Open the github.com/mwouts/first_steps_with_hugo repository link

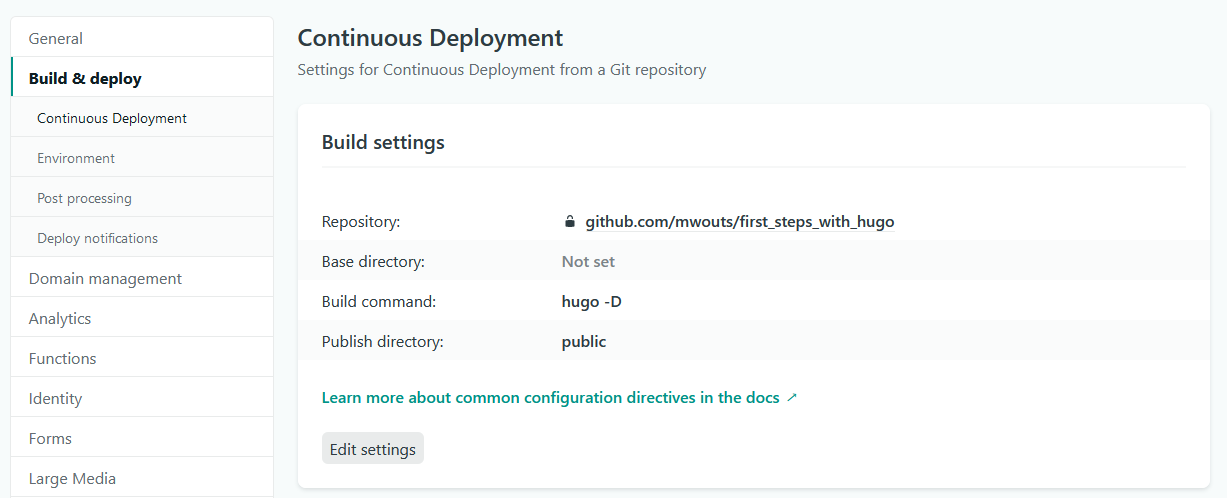click(x=739, y=222)
